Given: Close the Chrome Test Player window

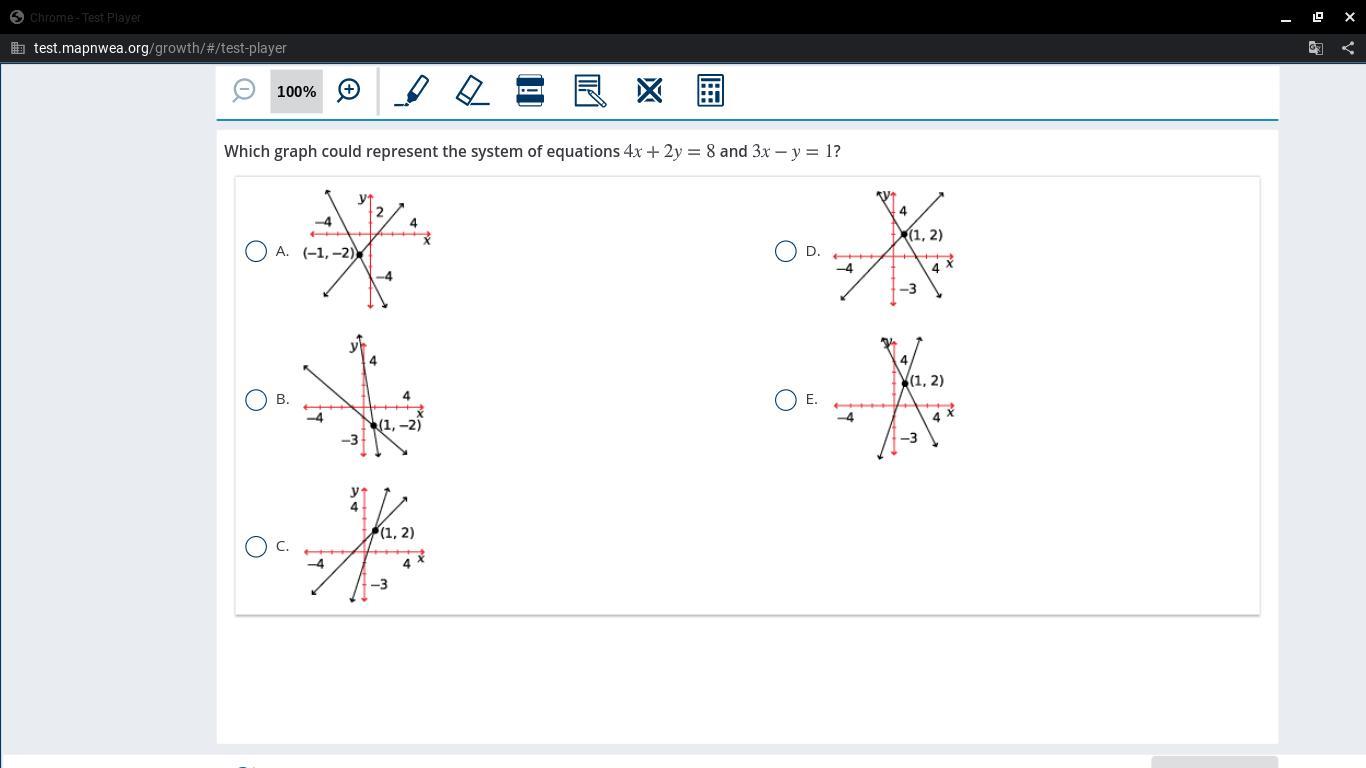Looking at the screenshot, I should click(x=1350, y=17).
